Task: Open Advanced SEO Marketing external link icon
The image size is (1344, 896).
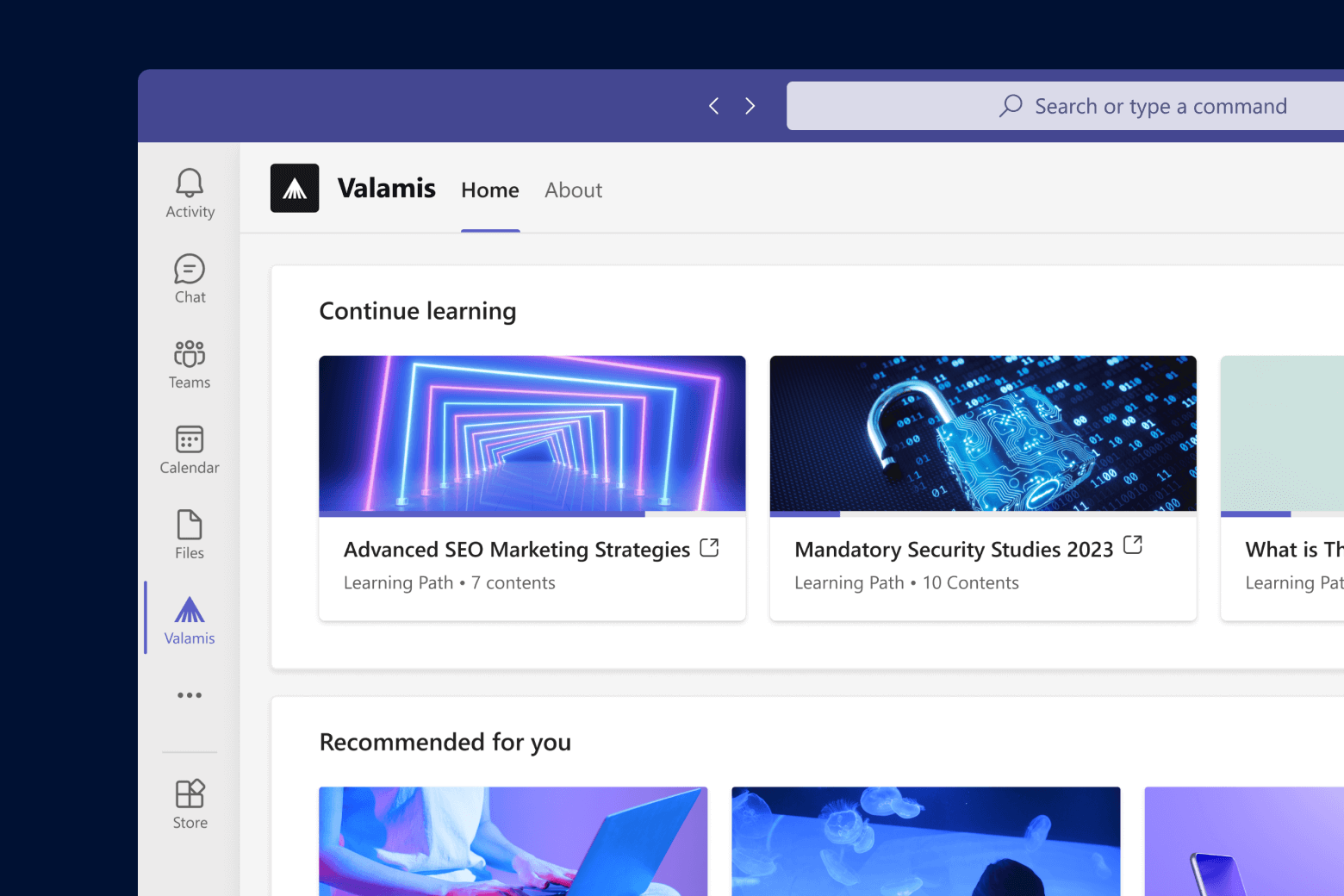Action: pyautogui.click(x=709, y=548)
